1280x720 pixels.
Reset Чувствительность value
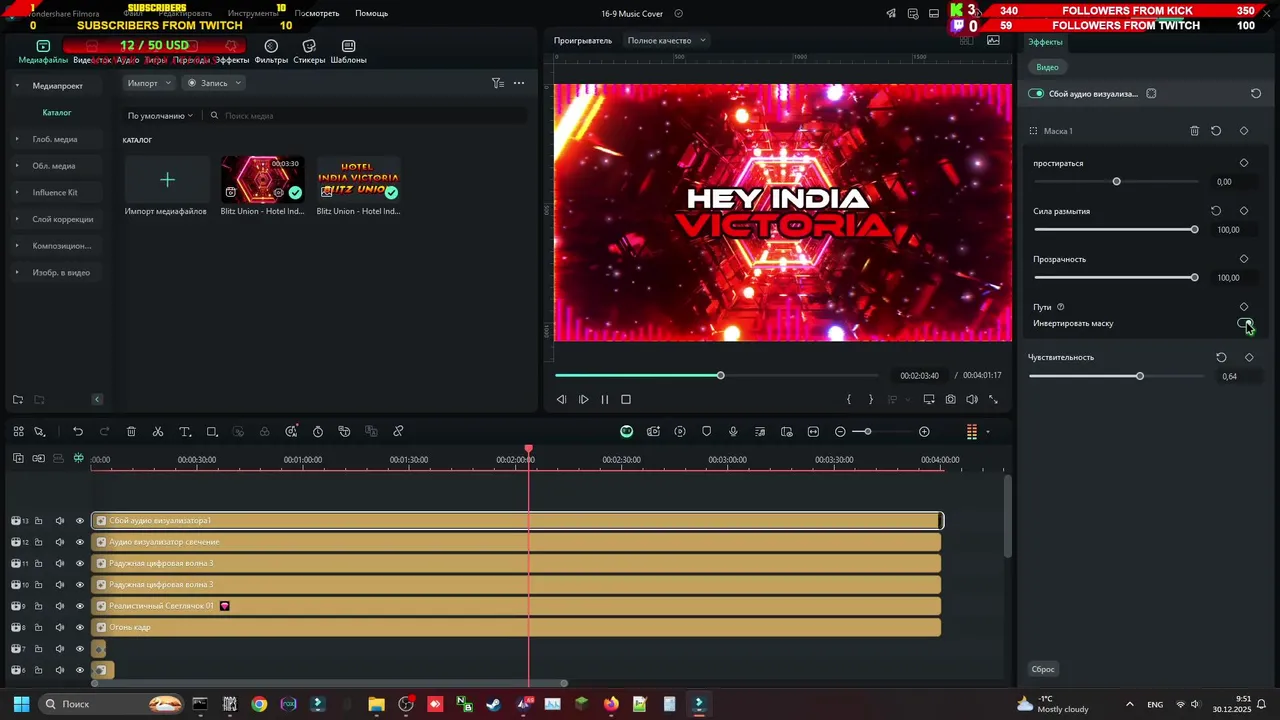(1221, 357)
